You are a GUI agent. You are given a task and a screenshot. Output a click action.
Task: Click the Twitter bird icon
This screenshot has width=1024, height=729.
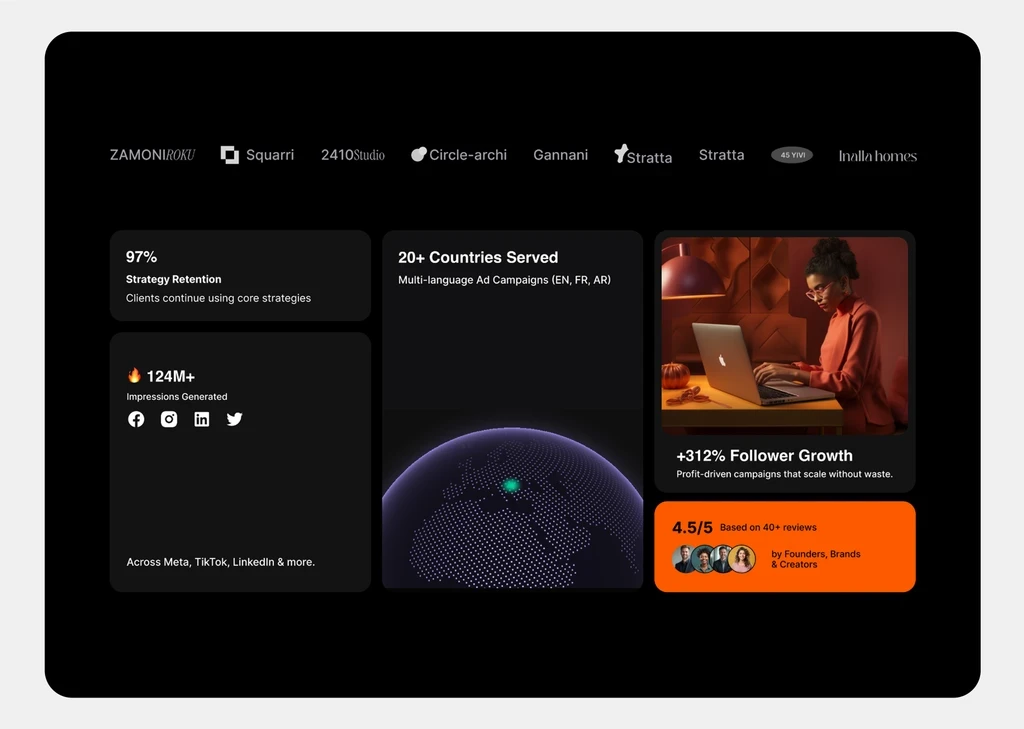234,419
